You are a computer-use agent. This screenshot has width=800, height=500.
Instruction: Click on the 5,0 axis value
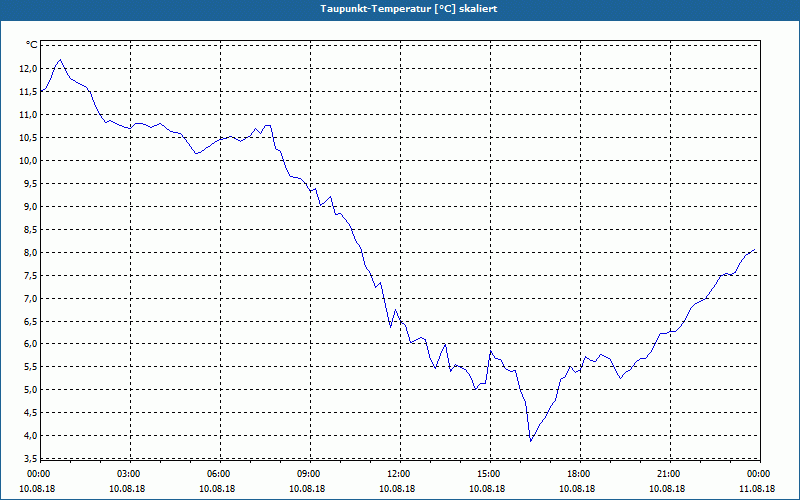(x=30, y=390)
